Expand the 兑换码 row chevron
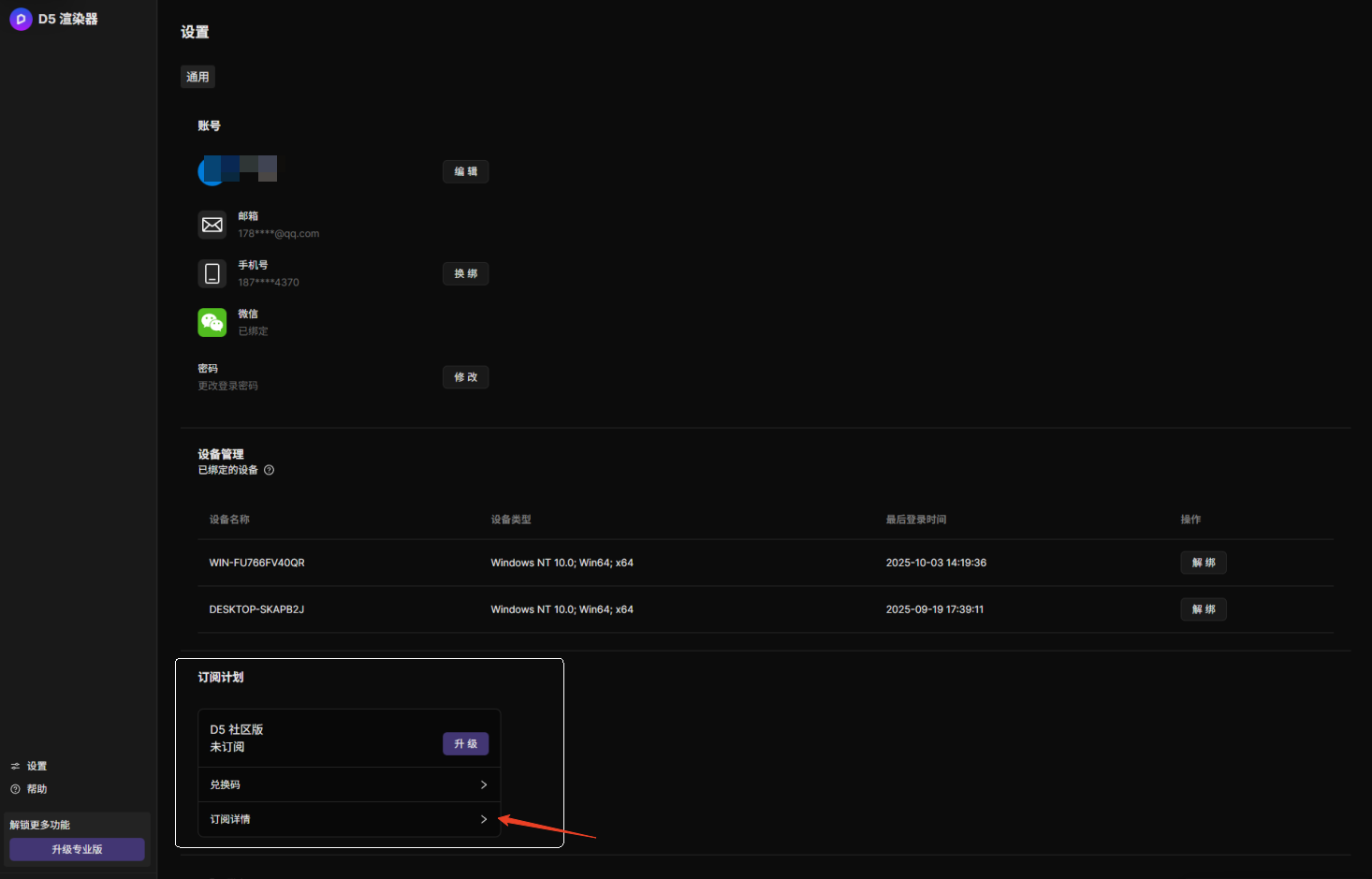The width and height of the screenshot is (1372, 879). coord(484,784)
